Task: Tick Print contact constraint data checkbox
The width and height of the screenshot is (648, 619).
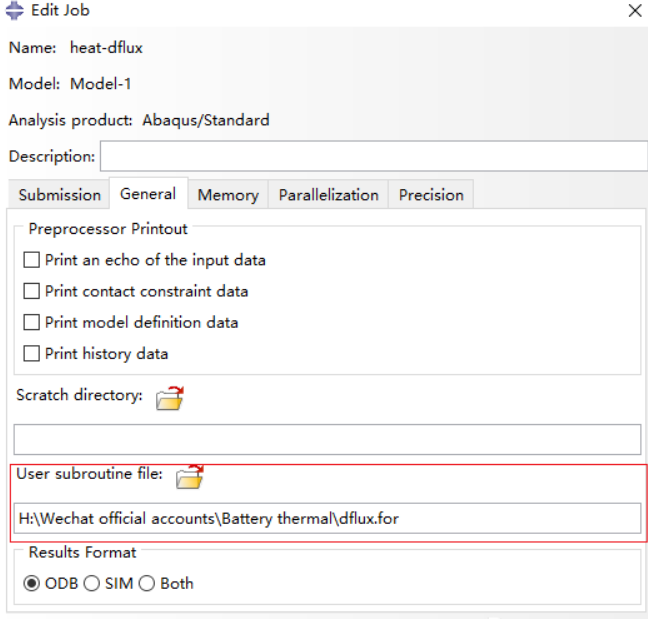Action: coord(32,291)
